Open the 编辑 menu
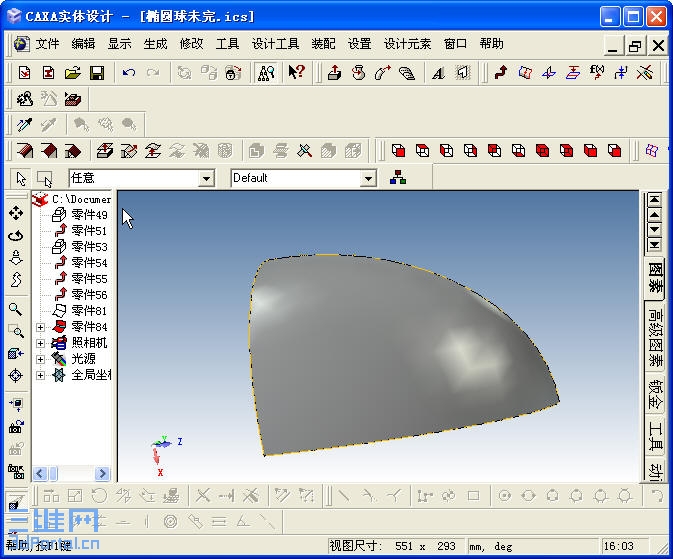This screenshot has width=673, height=559. click(x=83, y=44)
